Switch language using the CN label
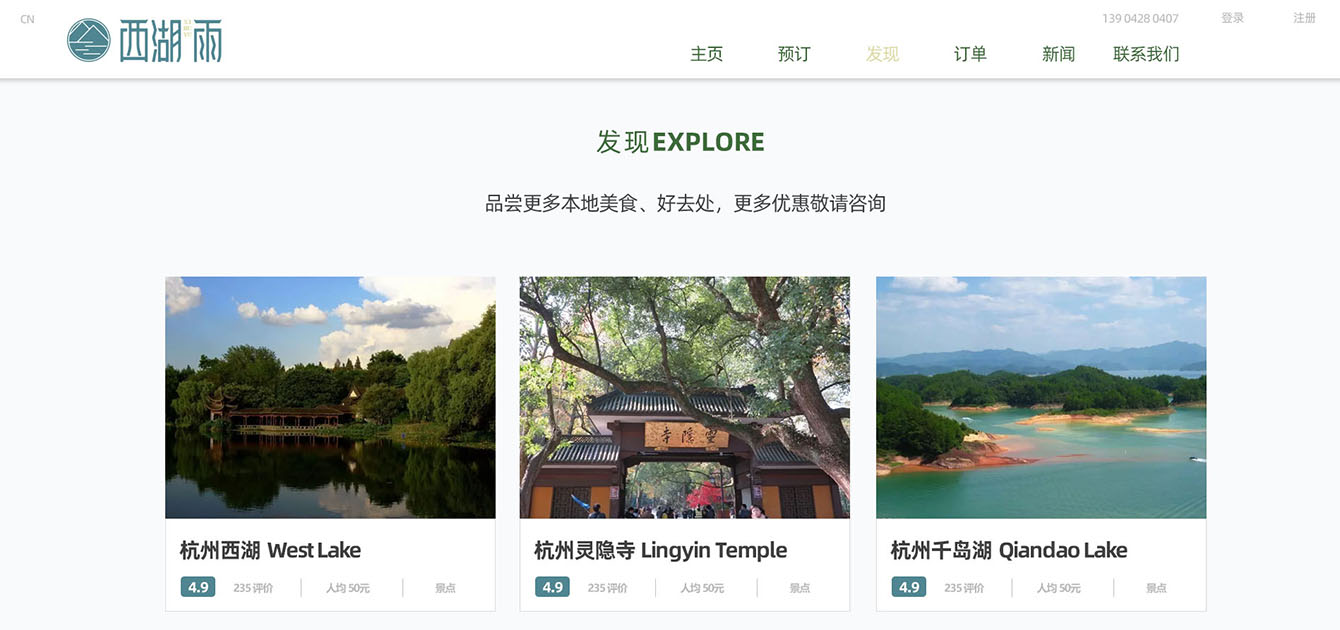Viewport: 1340px width, 630px height. [27, 19]
